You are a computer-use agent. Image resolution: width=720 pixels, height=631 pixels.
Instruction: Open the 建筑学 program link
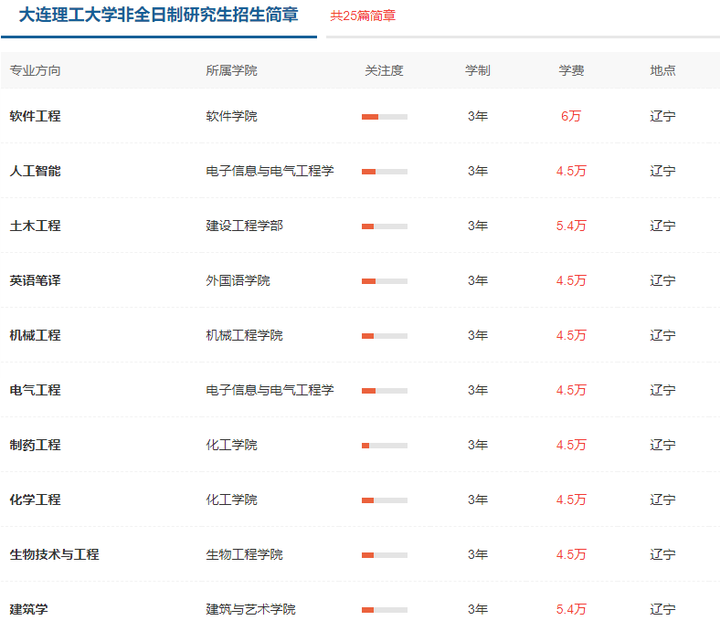(29, 609)
